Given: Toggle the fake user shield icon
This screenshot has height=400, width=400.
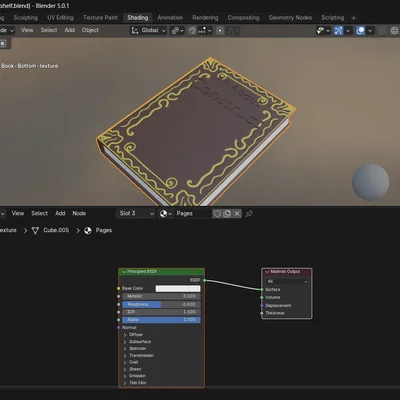Looking at the screenshot, I should [217, 214].
